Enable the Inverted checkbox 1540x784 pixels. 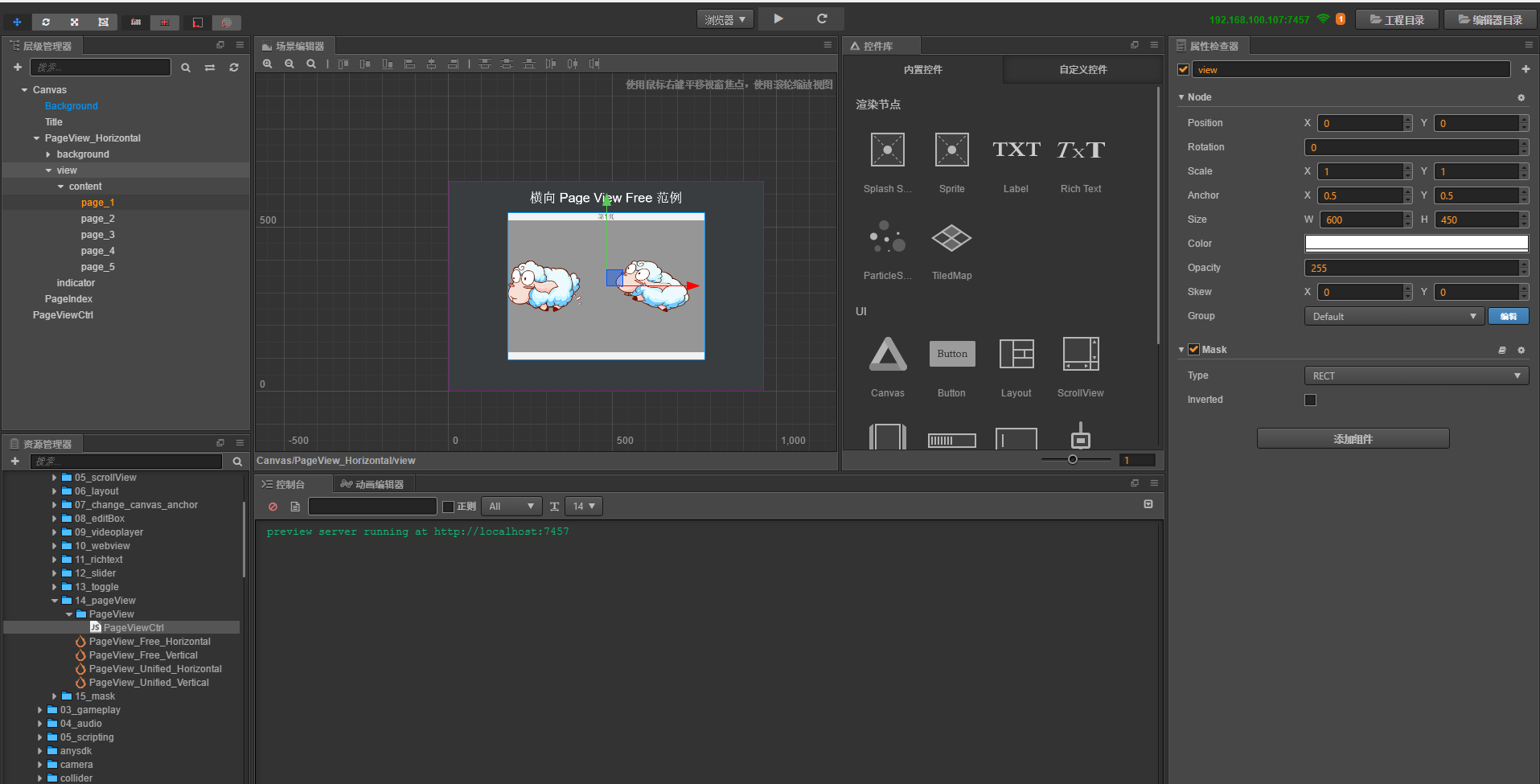coord(1310,400)
